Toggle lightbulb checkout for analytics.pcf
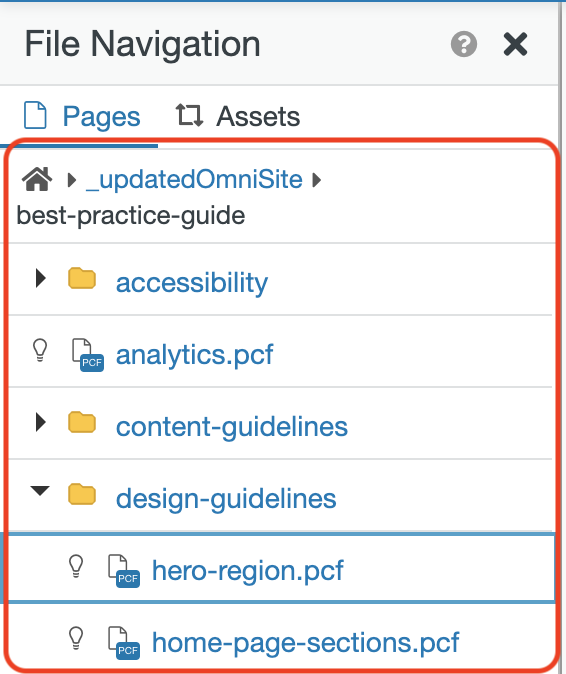Image resolution: width=566 pixels, height=674 pixels. point(40,350)
